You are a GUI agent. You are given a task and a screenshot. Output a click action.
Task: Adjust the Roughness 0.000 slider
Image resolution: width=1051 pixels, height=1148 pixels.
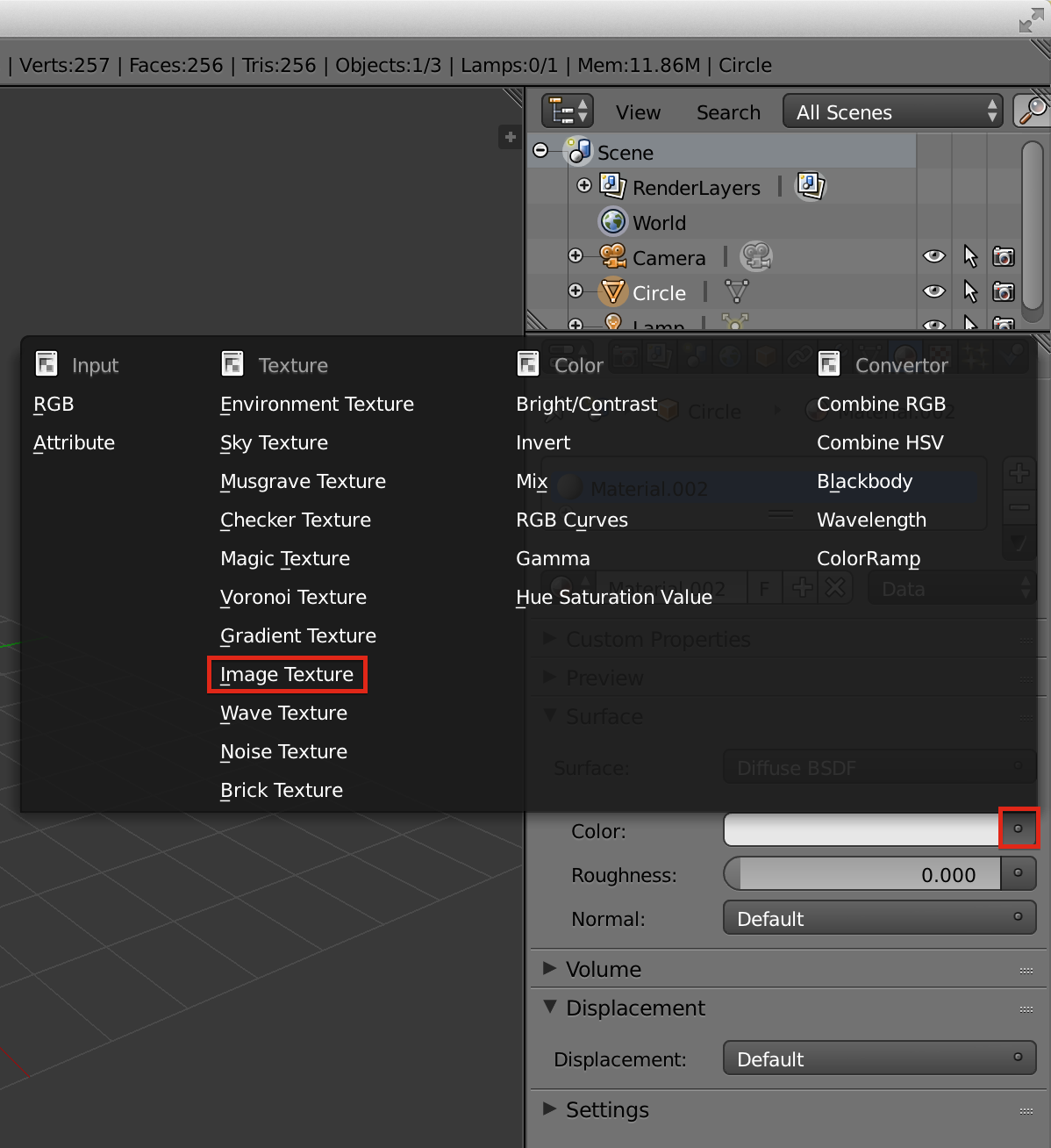[x=862, y=874]
